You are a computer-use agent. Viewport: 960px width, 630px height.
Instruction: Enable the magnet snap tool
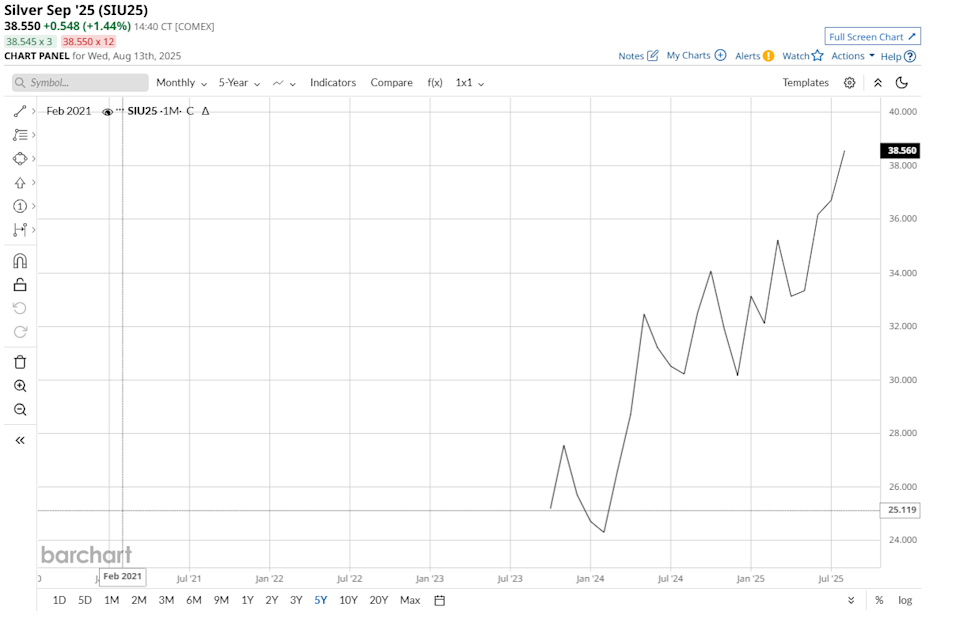coord(19,261)
